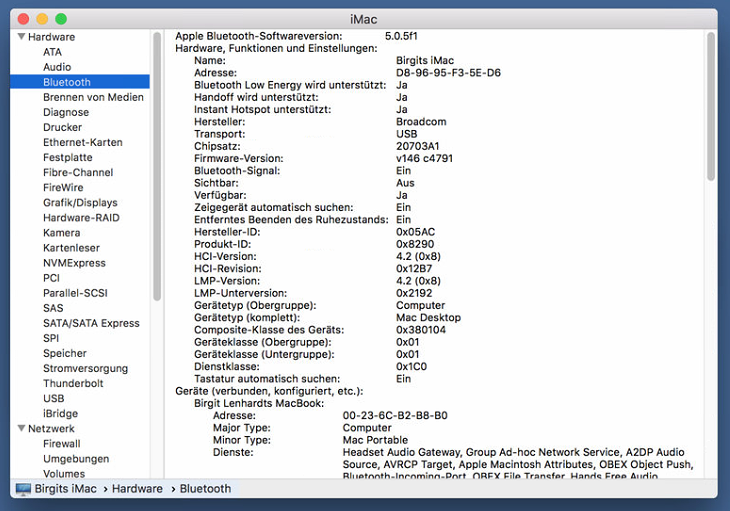Viewport: 730px width, 511px height.
Task: Click the HCI-Revision value 0x12B7
Action: coord(414,269)
